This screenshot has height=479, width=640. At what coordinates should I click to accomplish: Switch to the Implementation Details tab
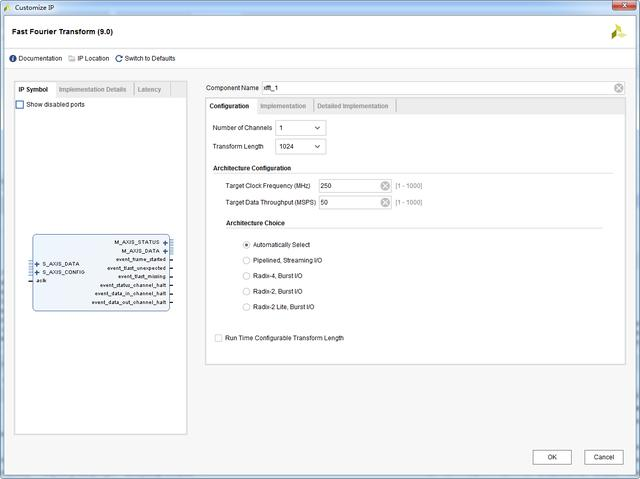(92, 90)
